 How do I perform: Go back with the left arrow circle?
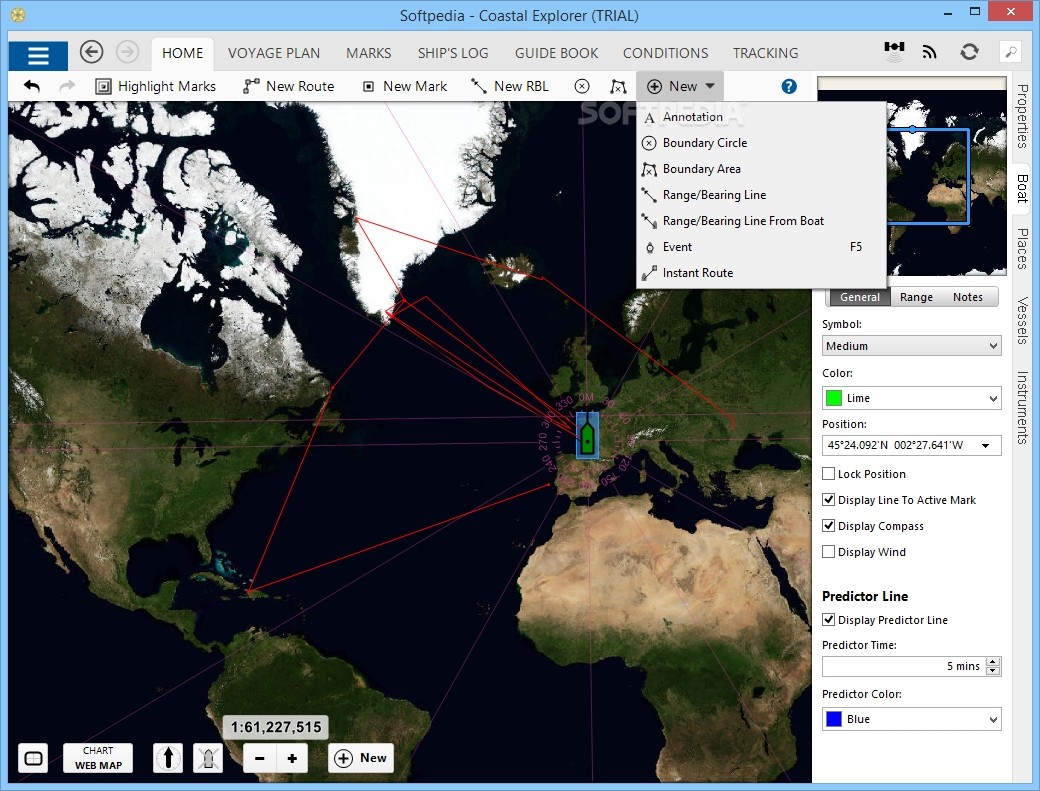(92, 52)
